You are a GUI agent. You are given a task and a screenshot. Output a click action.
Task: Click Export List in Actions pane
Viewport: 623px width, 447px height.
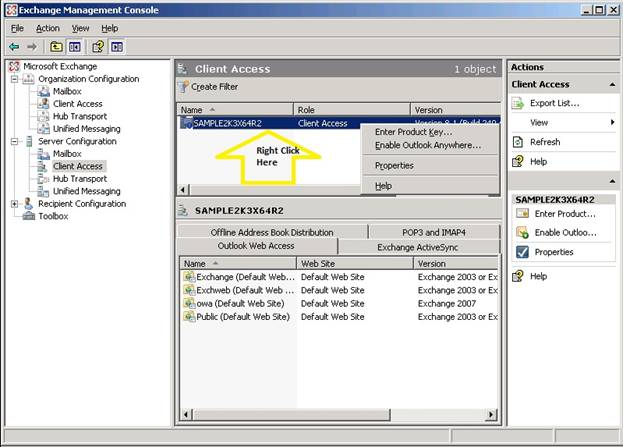click(555, 103)
